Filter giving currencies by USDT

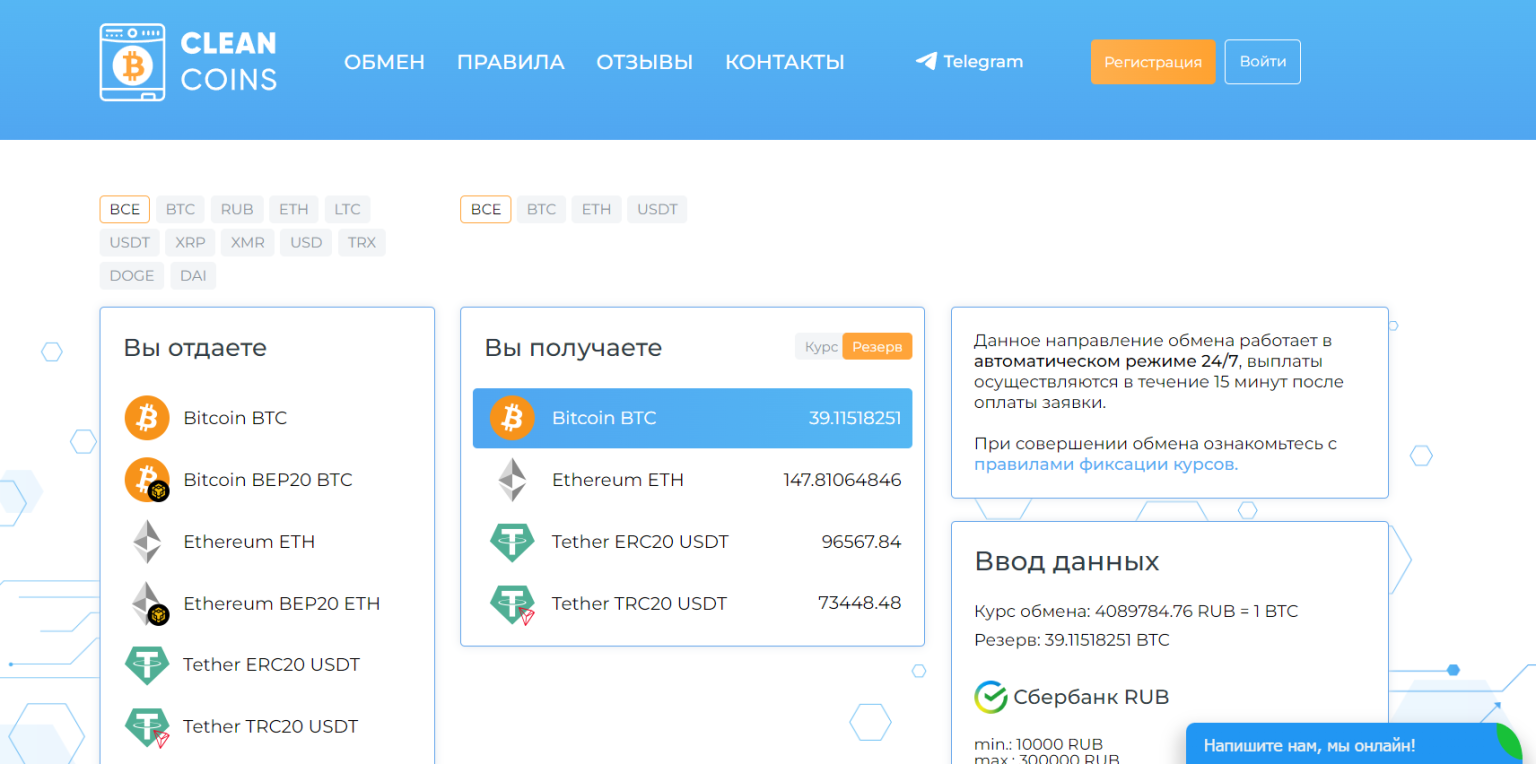tap(129, 242)
